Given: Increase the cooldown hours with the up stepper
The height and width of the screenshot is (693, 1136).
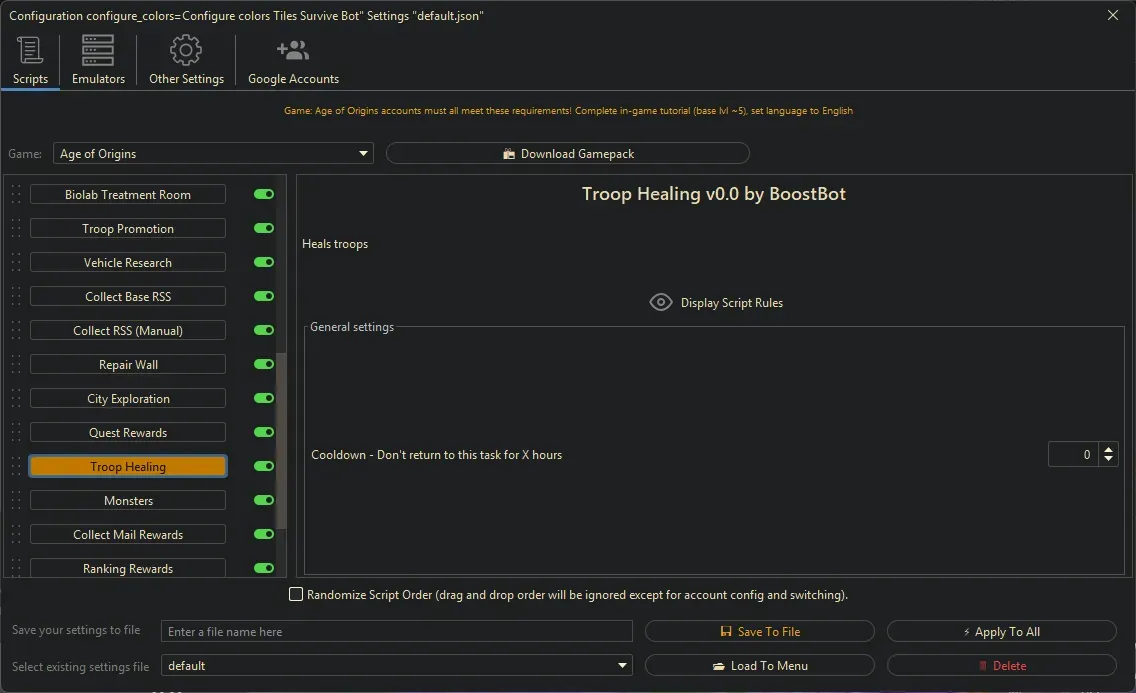Looking at the screenshot, I should 1109,449.
